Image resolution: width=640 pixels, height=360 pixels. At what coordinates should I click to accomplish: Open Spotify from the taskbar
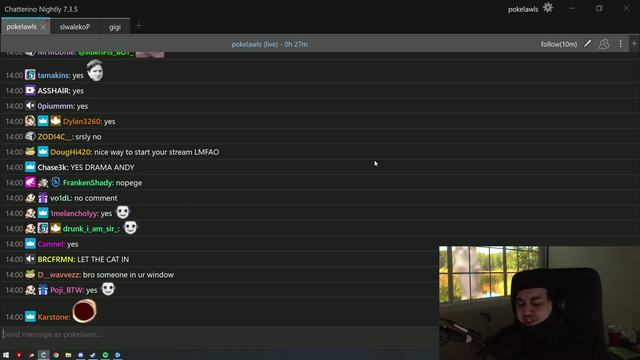106,355
